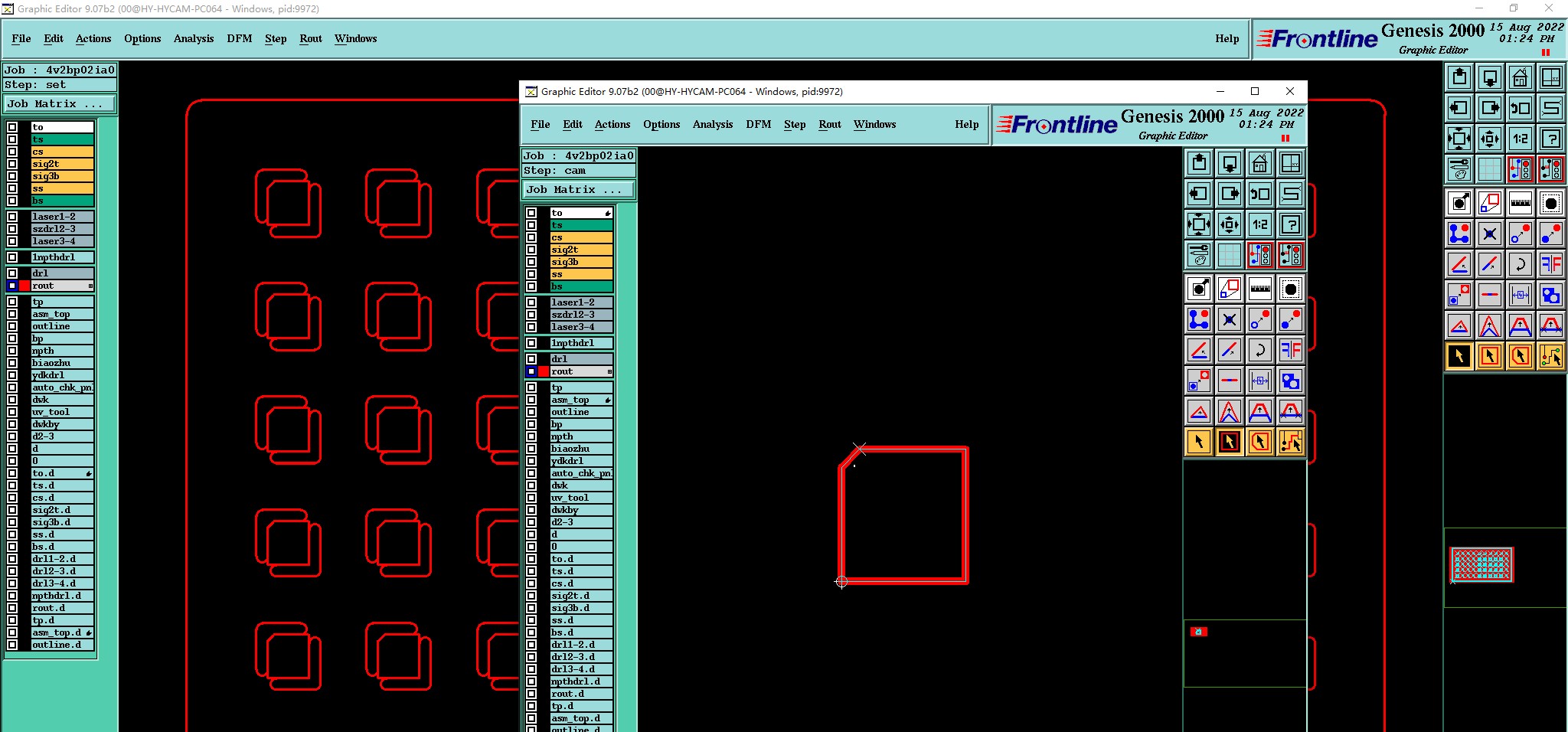The height and width of the screenshot is (732, 1568).
Task: Click the Home view icon in background window
Action: pos(1521,77)
